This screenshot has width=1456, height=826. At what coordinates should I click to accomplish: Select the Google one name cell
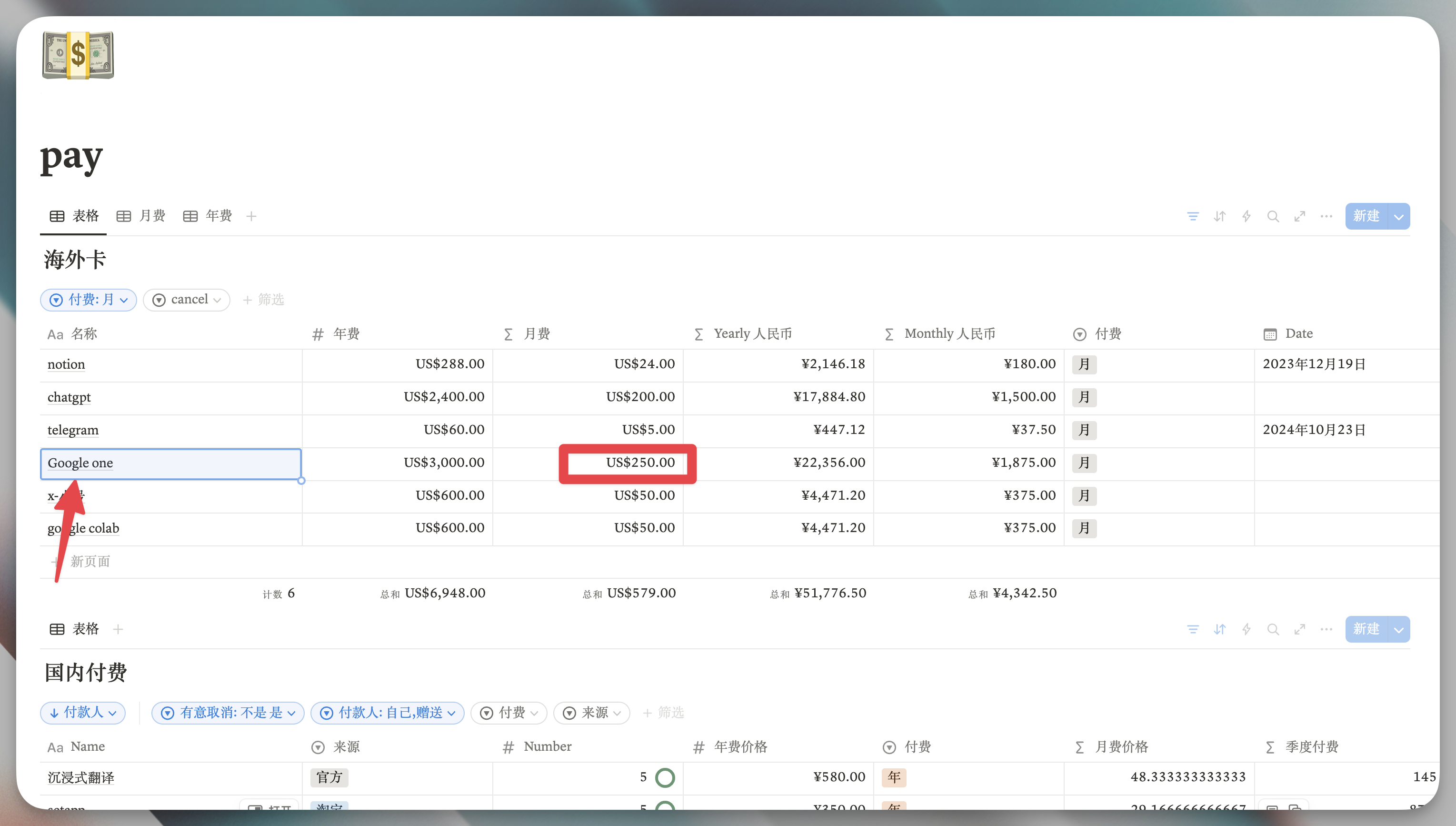tap(170, 463)
